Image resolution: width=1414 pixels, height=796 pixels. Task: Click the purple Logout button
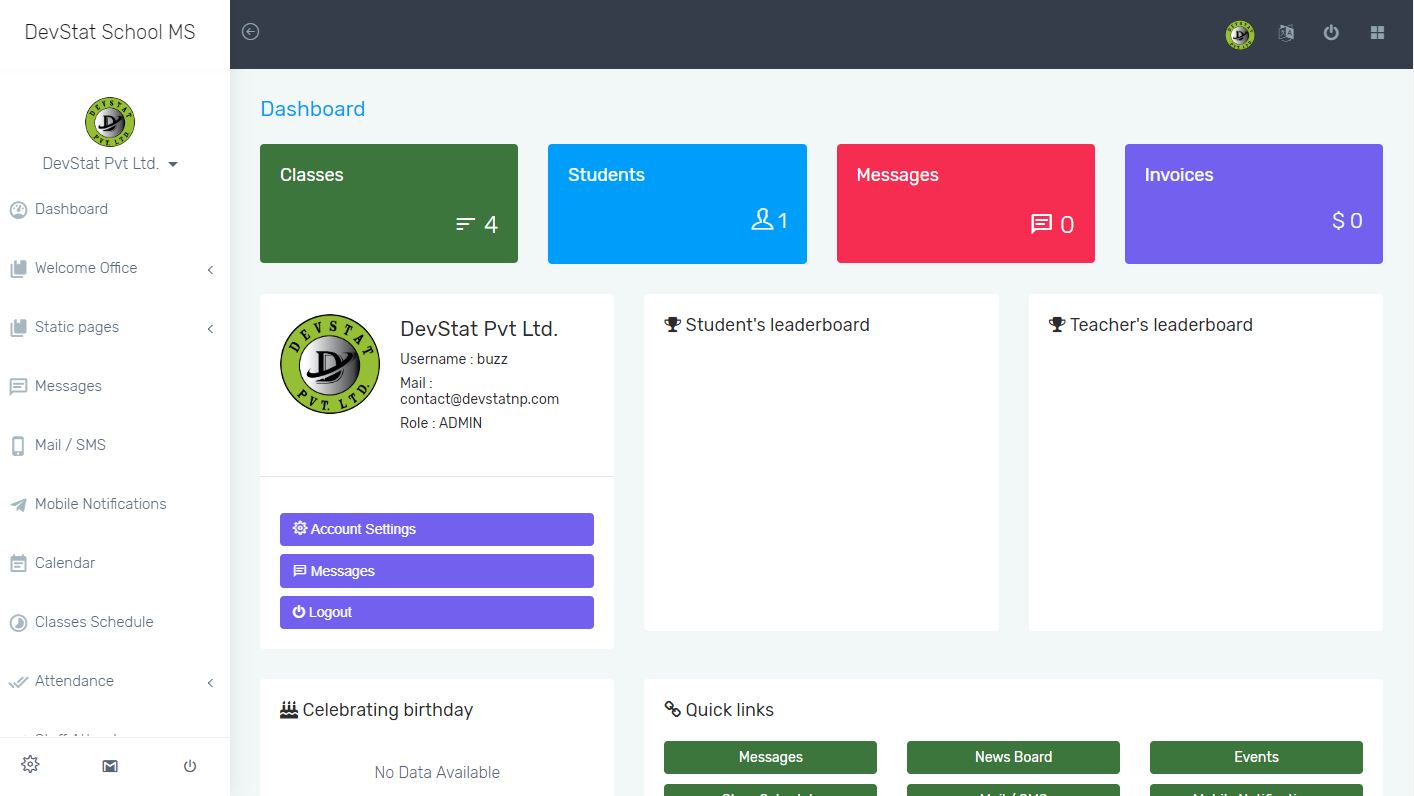pyautogui.click(x=437, y=612)
